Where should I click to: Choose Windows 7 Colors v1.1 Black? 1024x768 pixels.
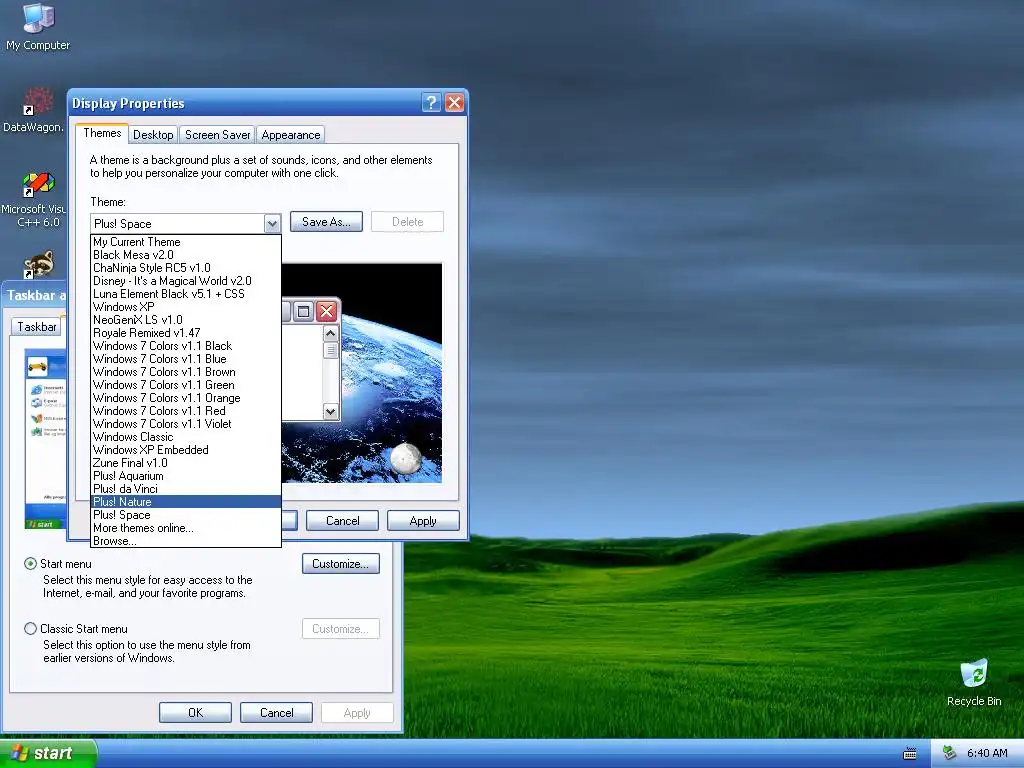coord(185,346)
